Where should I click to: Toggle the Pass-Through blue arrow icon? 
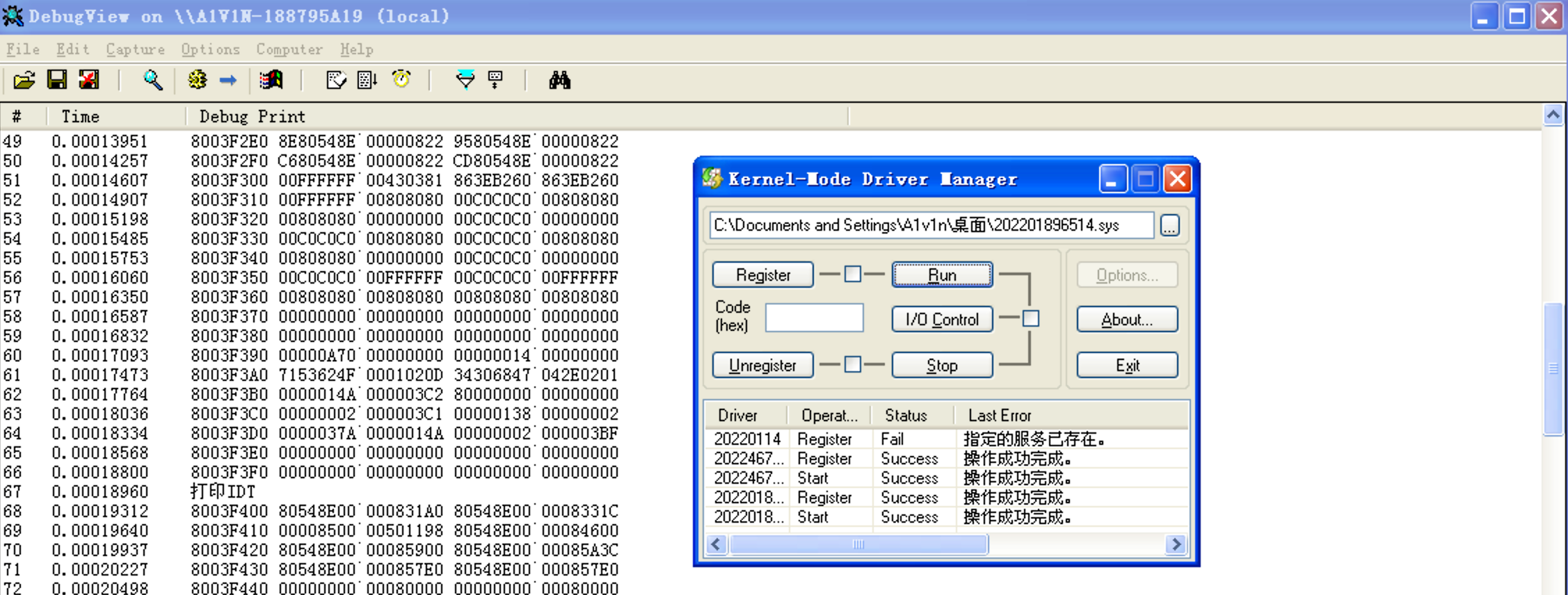pos(228,81)
